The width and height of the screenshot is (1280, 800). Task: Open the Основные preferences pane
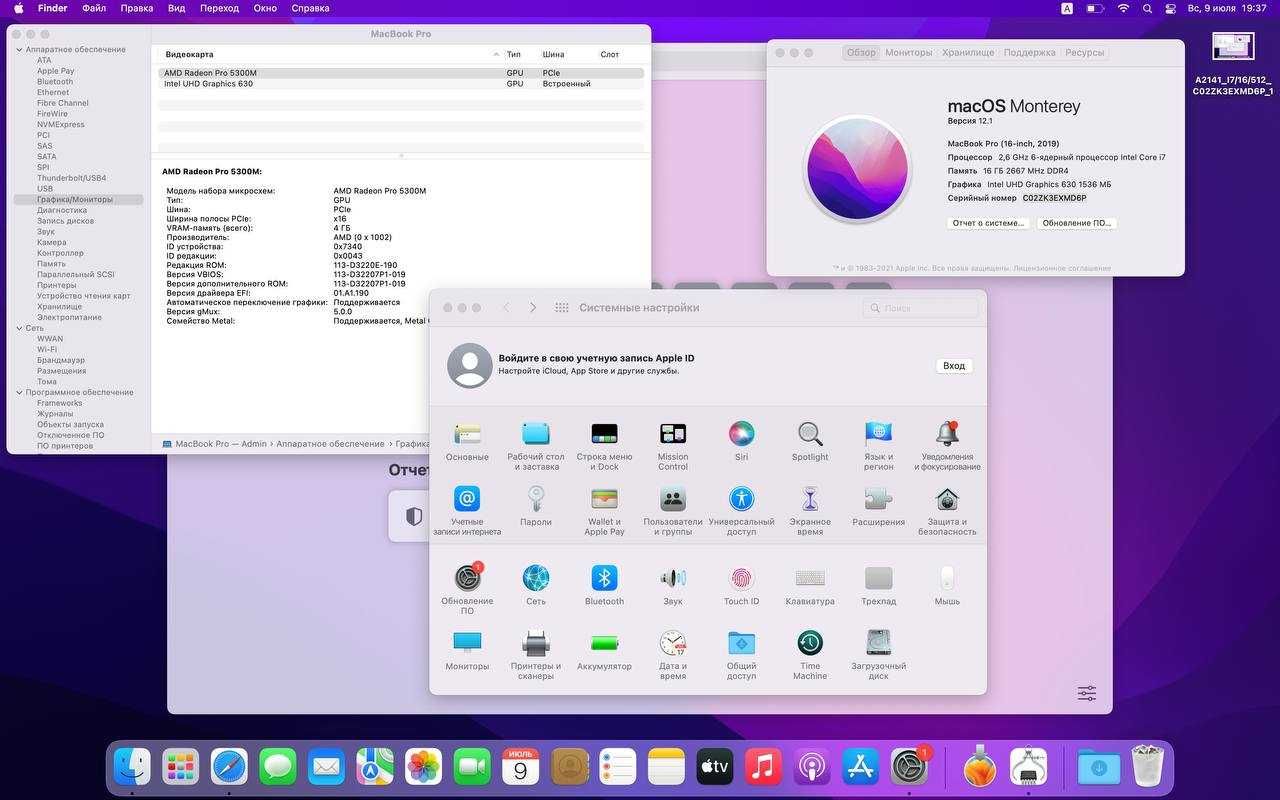[x=467, y=434]
